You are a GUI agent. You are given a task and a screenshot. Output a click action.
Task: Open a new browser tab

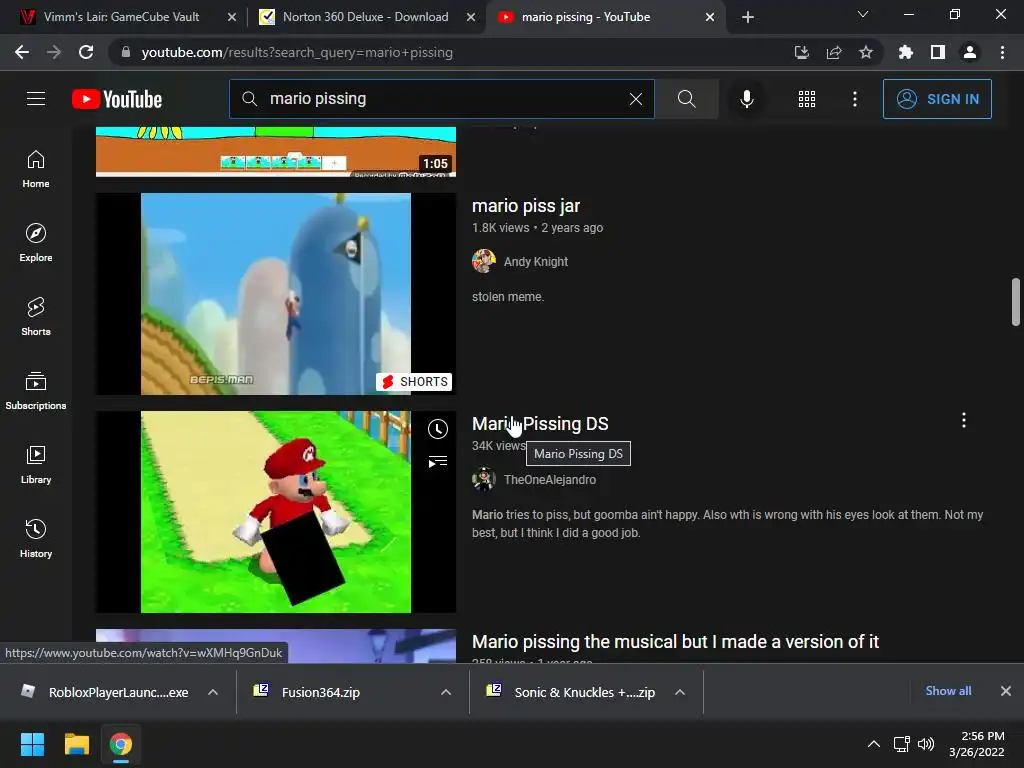tap(748, 17)
